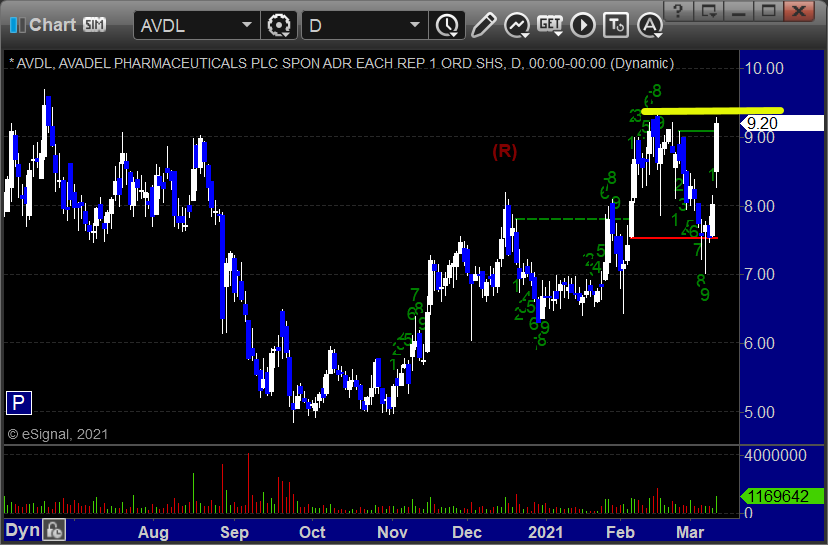Click the Dec label on time axis
This screenshot has height=545, width=828.
pos(467,532)
